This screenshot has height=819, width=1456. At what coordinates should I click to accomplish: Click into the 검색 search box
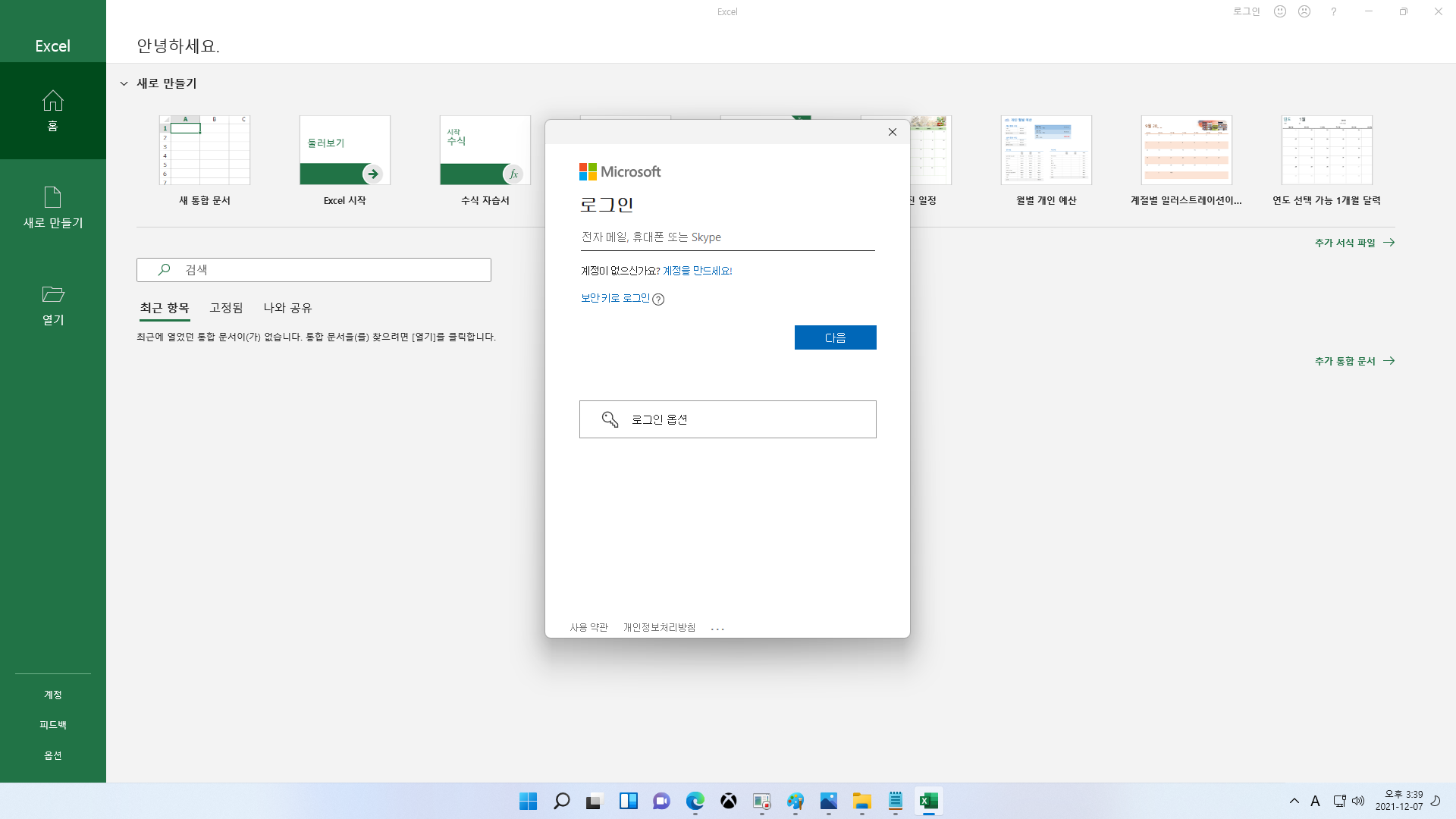[314, 270]
